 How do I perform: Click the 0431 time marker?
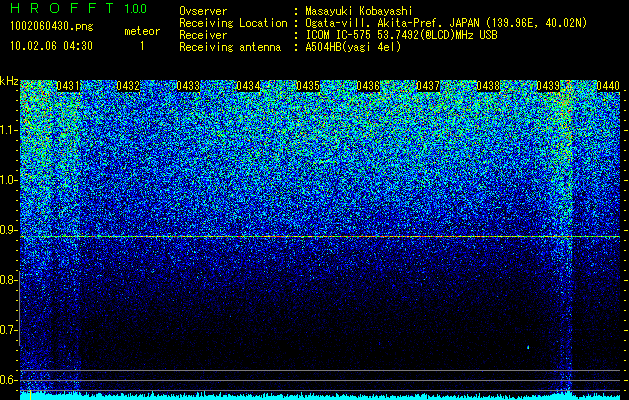(68, 86)
